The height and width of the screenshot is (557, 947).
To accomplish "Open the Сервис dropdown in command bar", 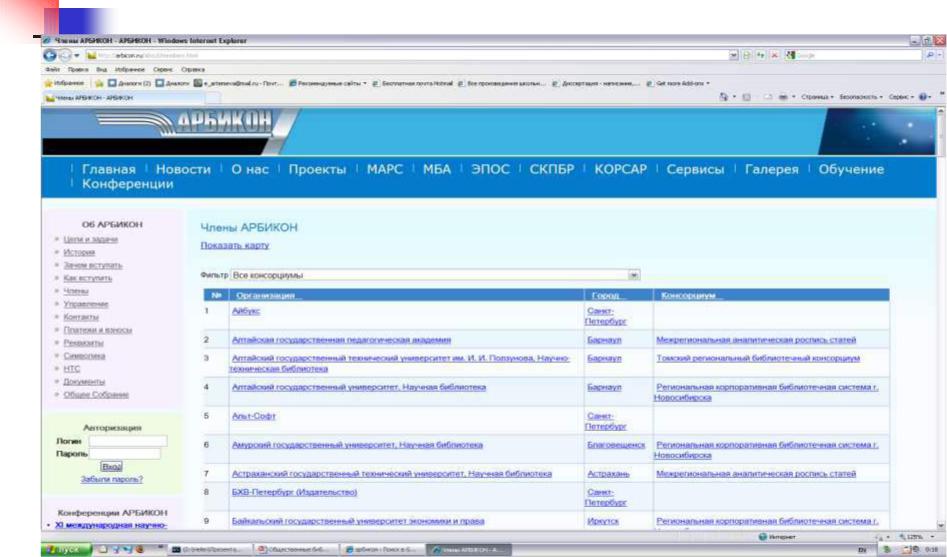I will tap(901, 97).
